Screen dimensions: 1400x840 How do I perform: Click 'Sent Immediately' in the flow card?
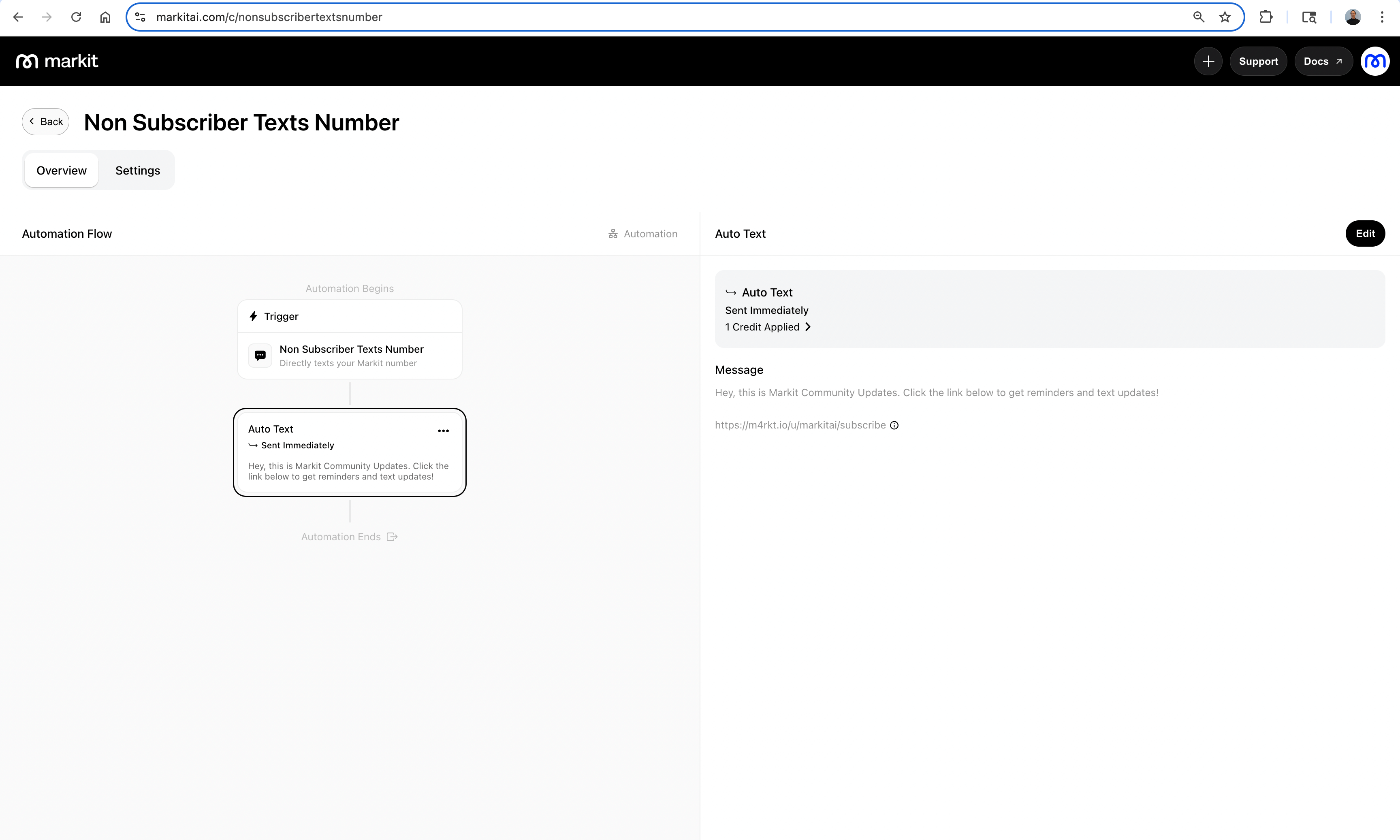298,446
